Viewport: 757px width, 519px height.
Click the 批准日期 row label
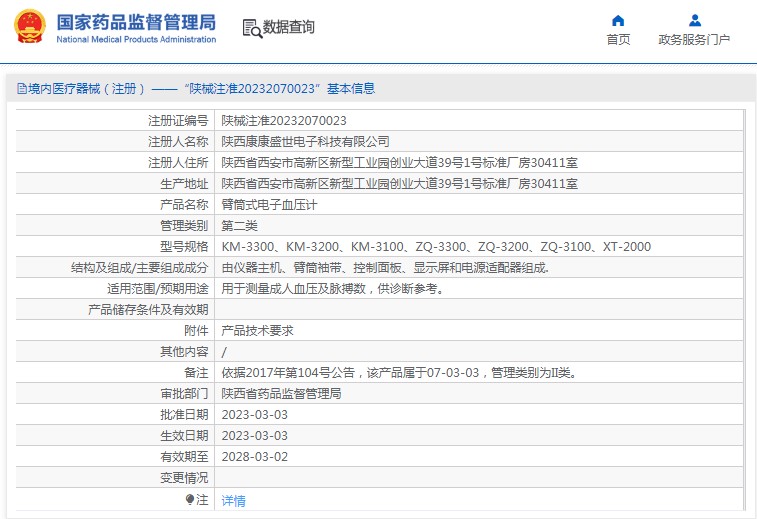click(184, 415)
